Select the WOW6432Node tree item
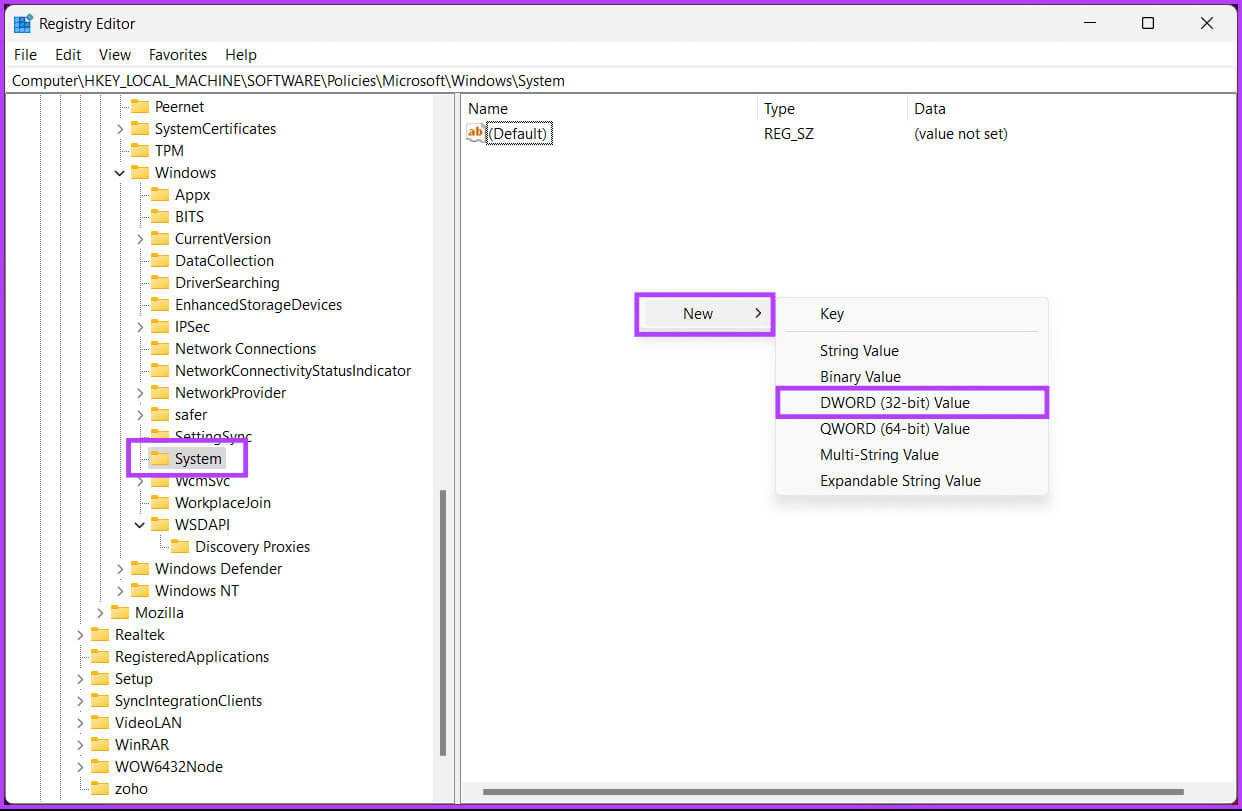This screenshot has width=1242, height=811. click(169, 767)
